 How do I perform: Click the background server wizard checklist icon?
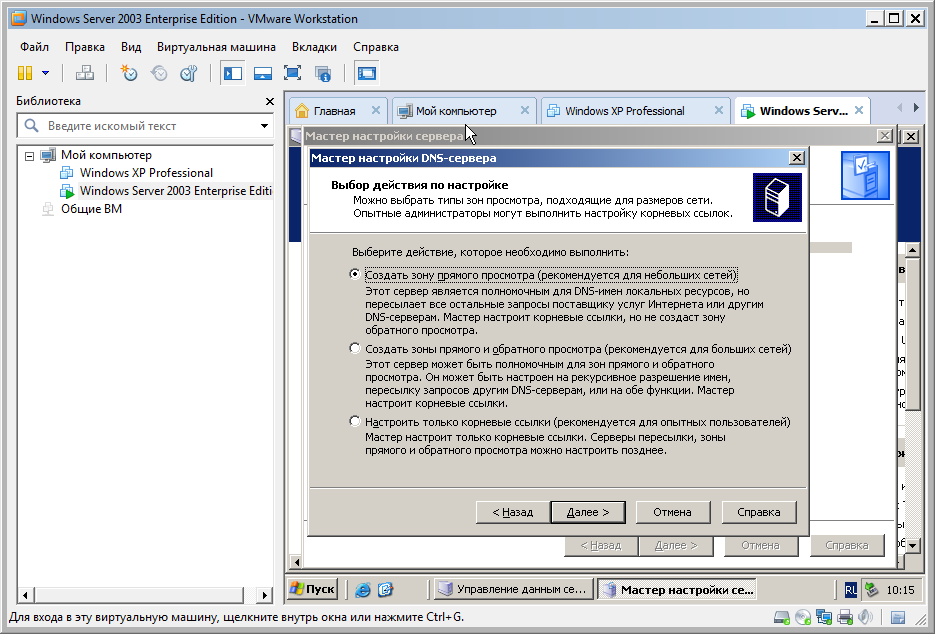pyautogui.click(x=865, y=175)
